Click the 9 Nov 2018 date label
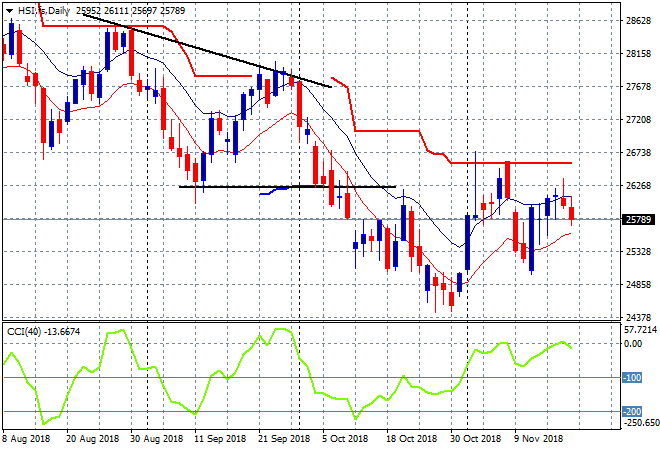Viewport: 660px width, 450px height. (x=538, y=439)
